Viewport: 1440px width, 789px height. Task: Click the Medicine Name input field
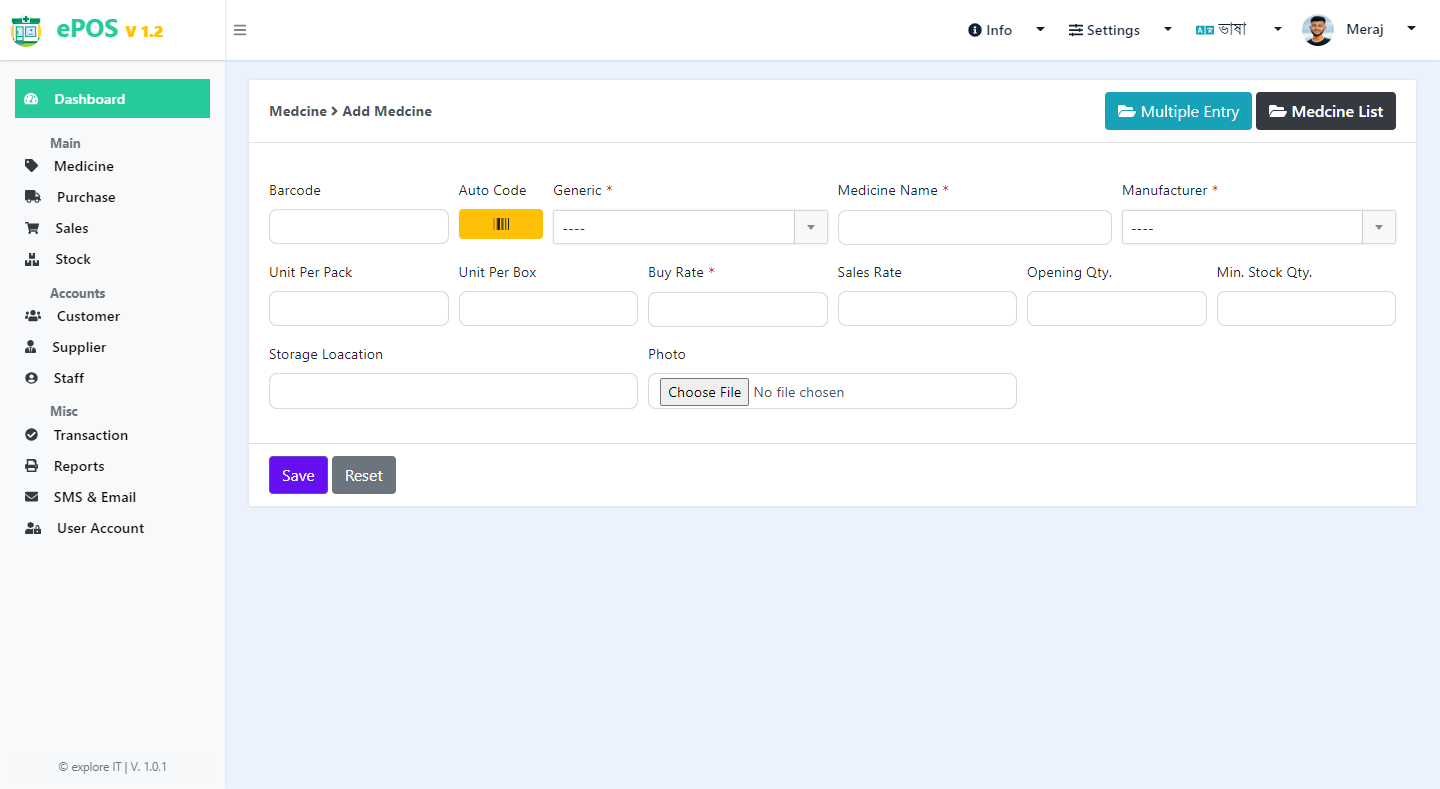975,227
